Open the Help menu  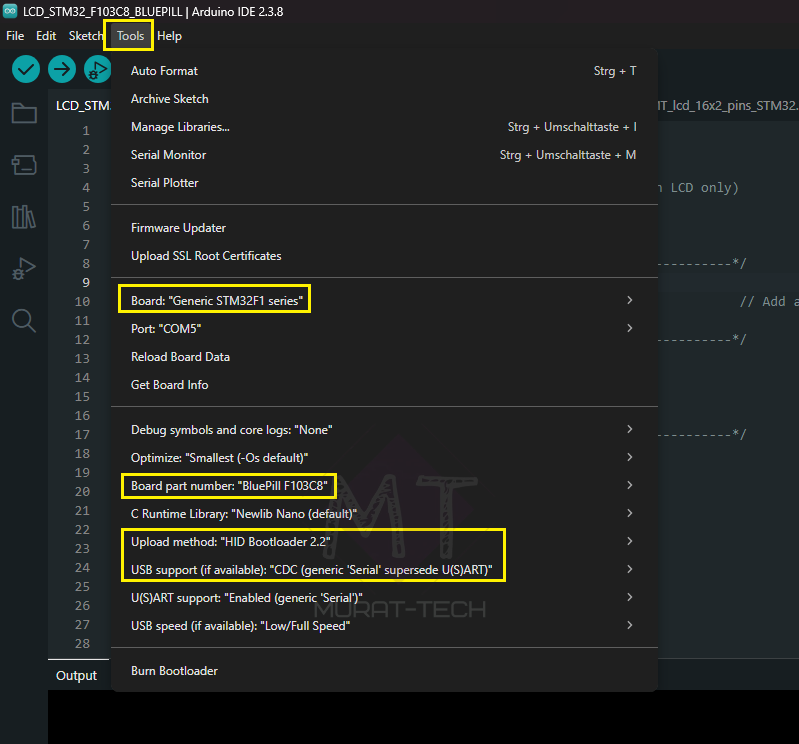169,36
